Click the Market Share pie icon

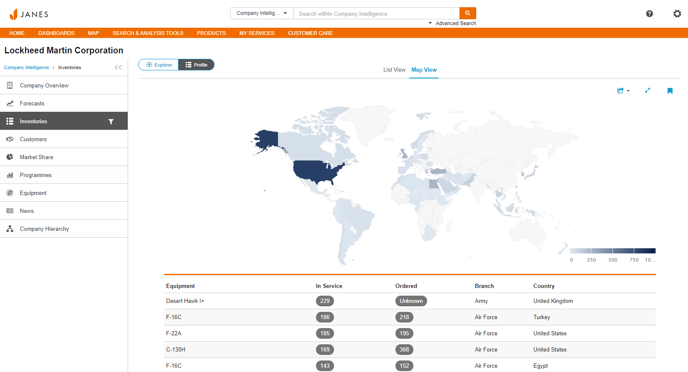(10, 157)
